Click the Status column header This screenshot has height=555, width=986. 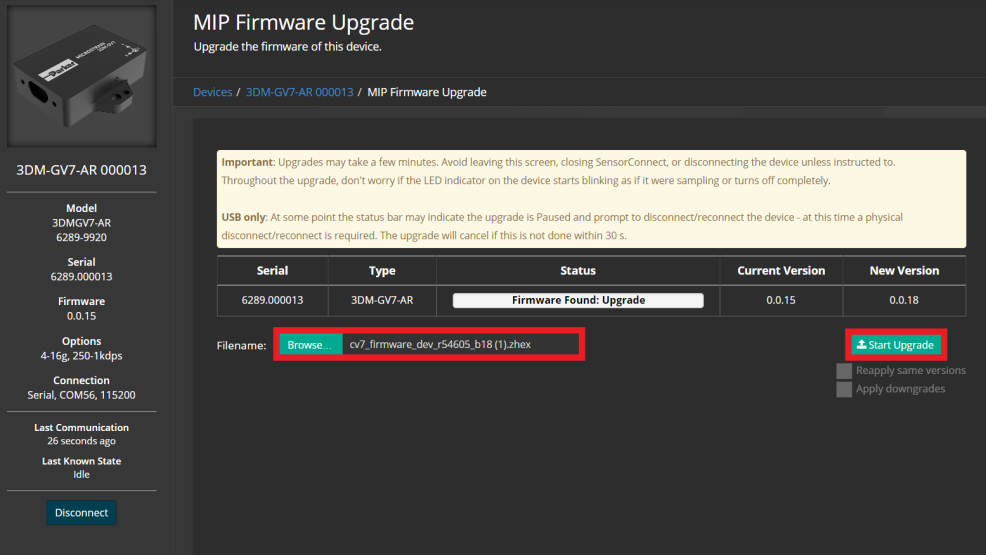[578, 270]
